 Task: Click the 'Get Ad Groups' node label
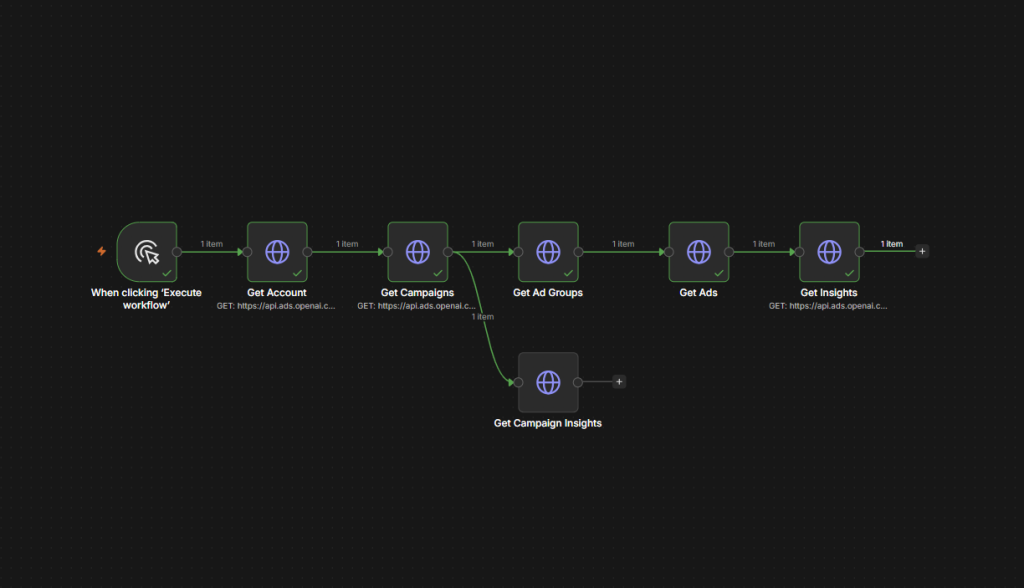pyautogui.click(x=548, y=293)
